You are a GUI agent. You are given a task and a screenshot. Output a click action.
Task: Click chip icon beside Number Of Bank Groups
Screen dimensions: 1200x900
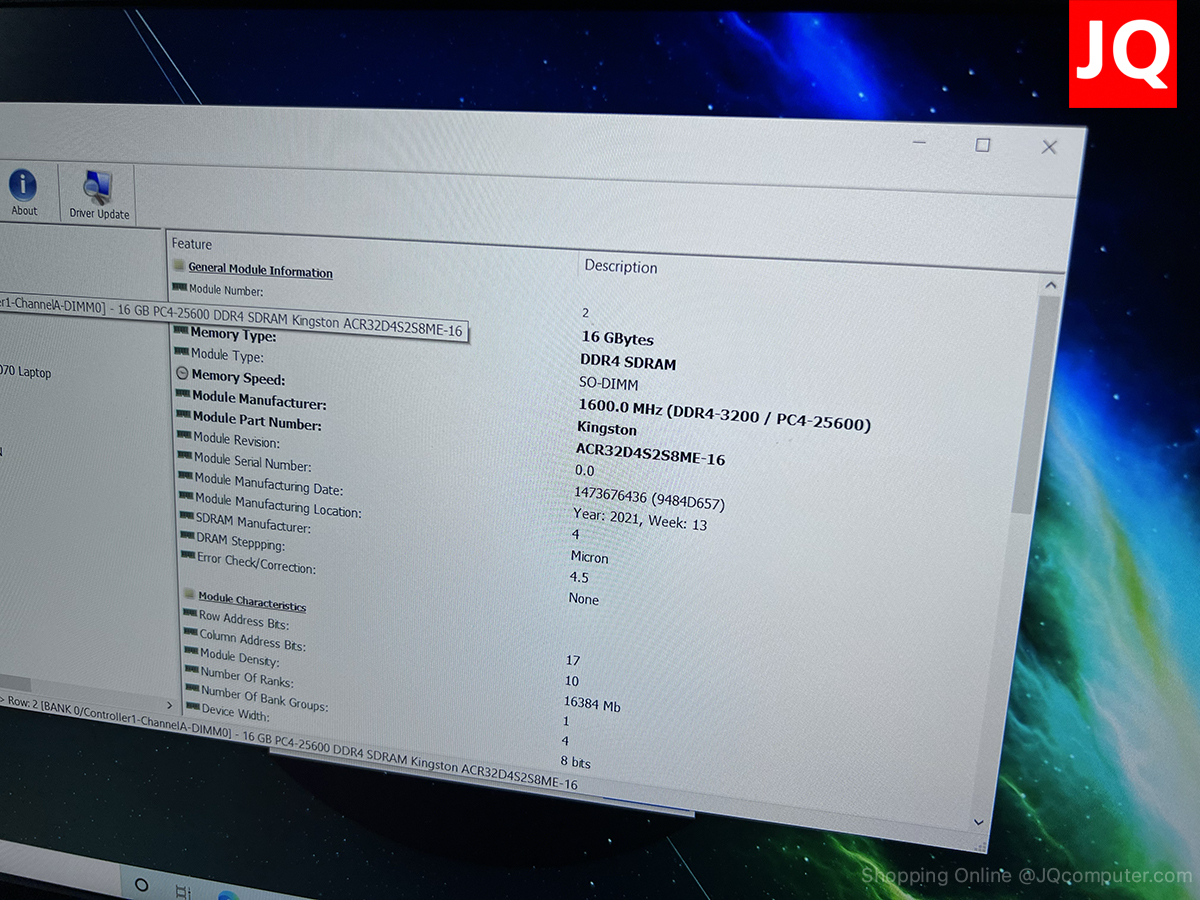pyautogui.click(x=193, y=688)
